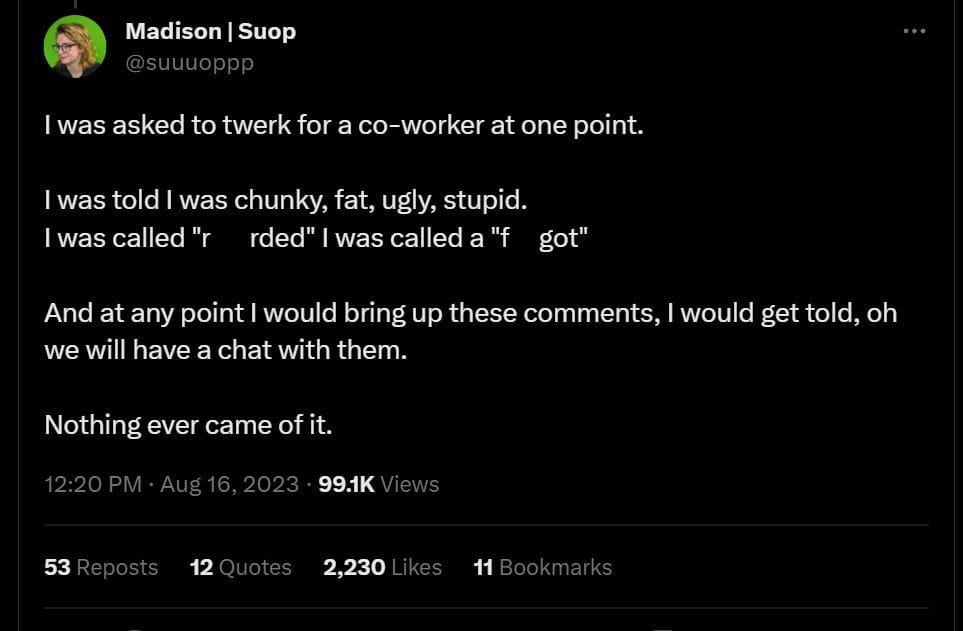Click the line starting "I was called"
The height and width of the screenshot is (631, 963).
[316, 240]
